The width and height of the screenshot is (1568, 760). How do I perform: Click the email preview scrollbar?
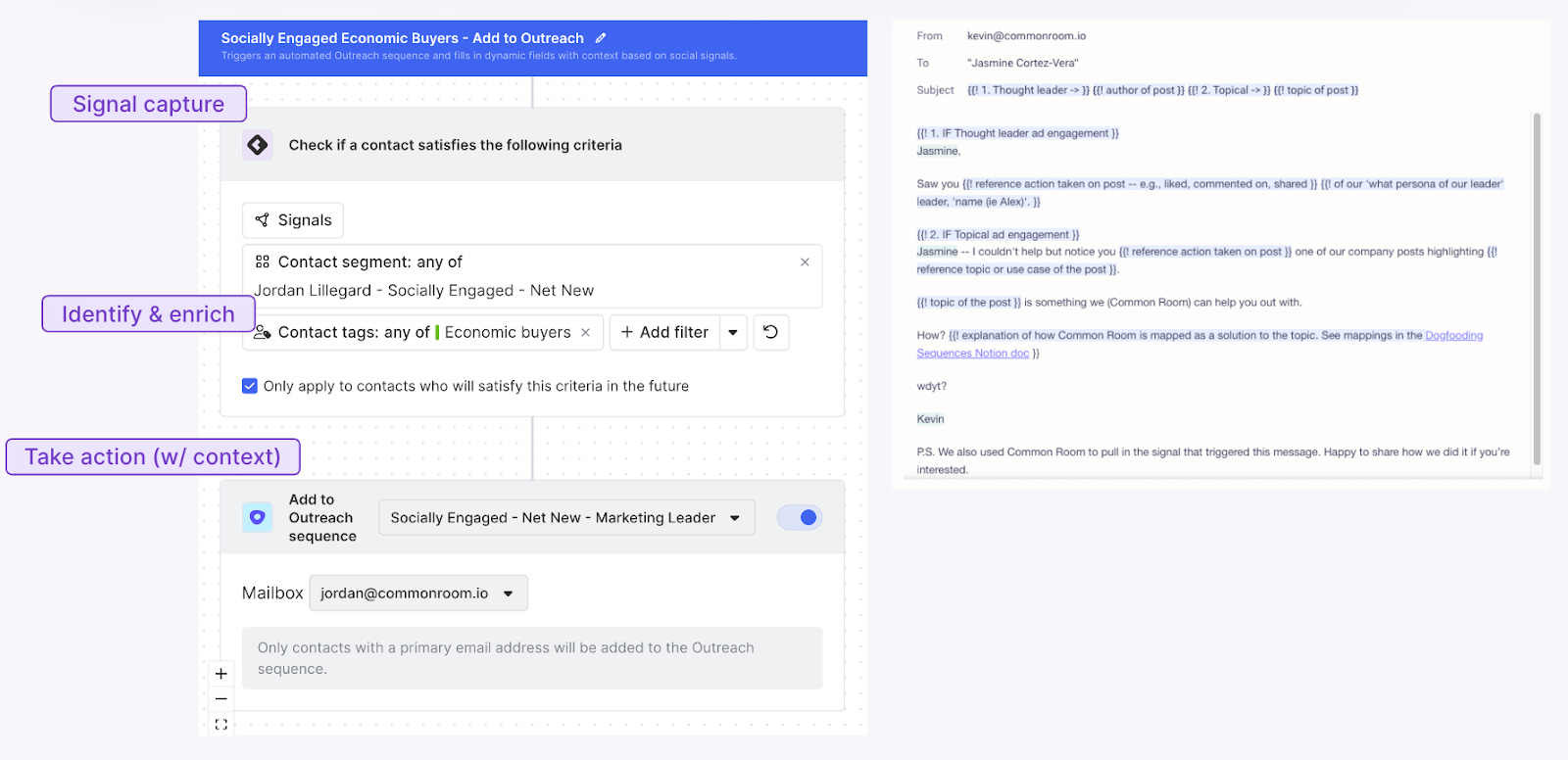(x=1537, y=289)
